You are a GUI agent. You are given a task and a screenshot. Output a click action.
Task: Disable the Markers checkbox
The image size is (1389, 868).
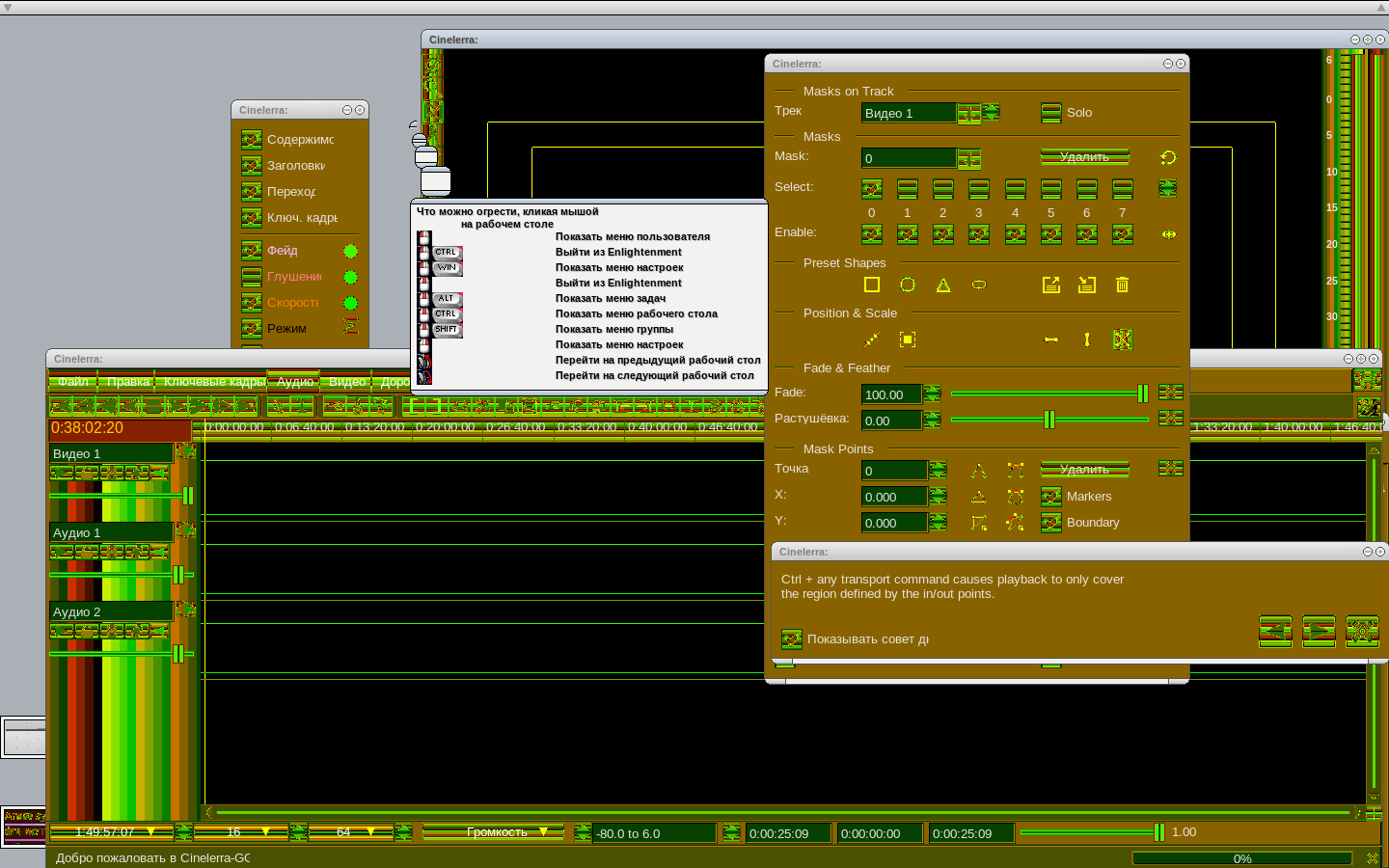click(1051, 497)
